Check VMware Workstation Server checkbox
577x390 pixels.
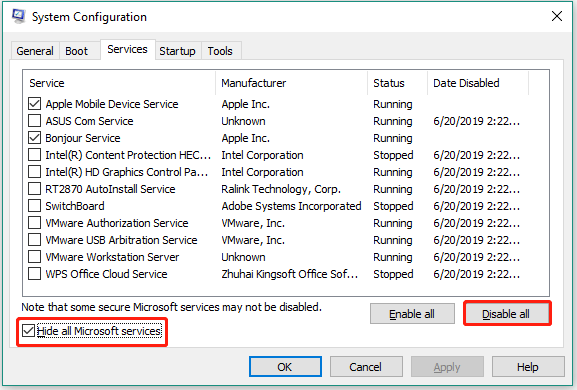(35, 257)
